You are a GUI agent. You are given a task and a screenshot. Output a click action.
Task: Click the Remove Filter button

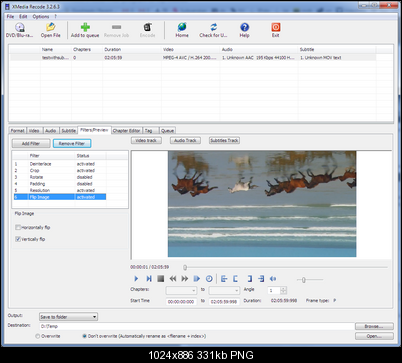[x=72, y=143]
